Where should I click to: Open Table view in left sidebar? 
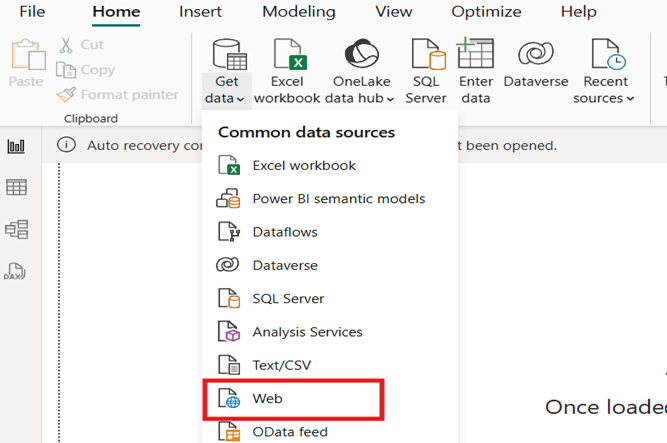click(16, 187)
